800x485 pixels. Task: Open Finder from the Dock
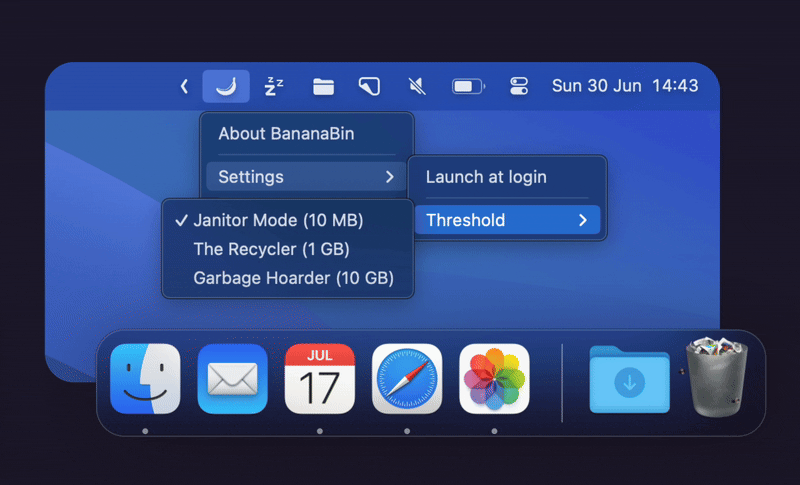coord(145,379)
